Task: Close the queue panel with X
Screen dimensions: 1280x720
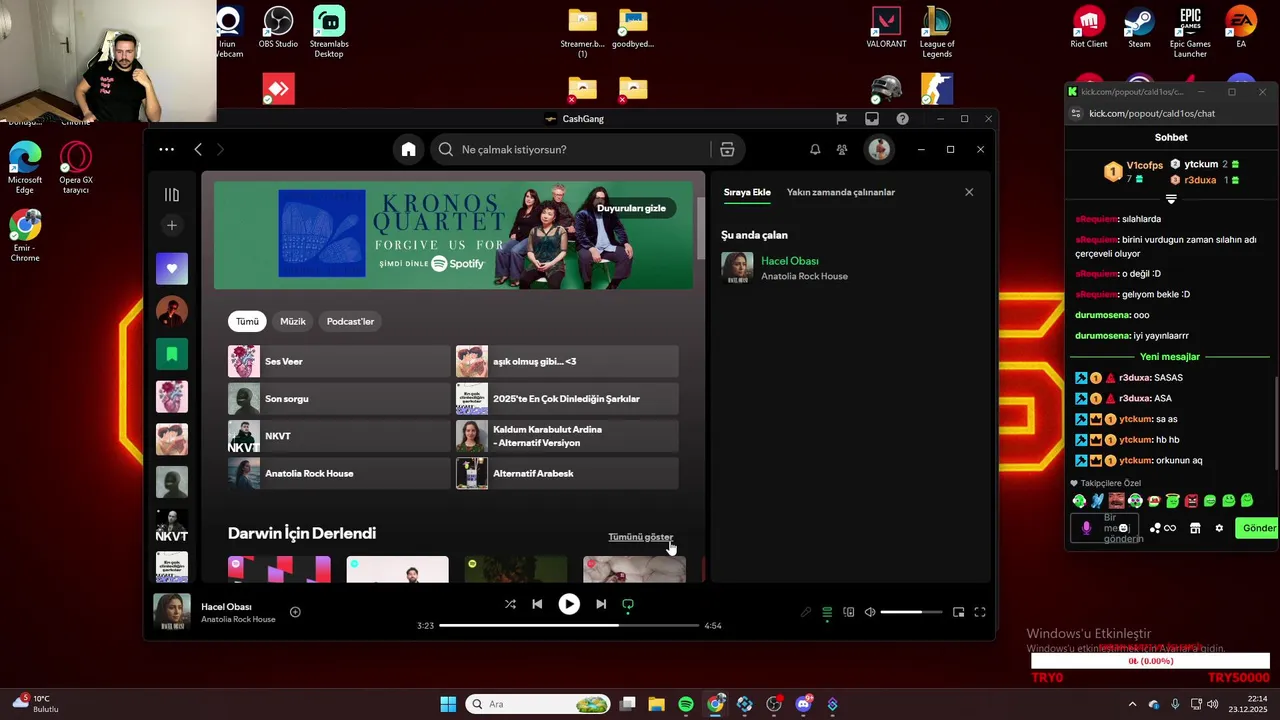Action: (x=969, y=192)
